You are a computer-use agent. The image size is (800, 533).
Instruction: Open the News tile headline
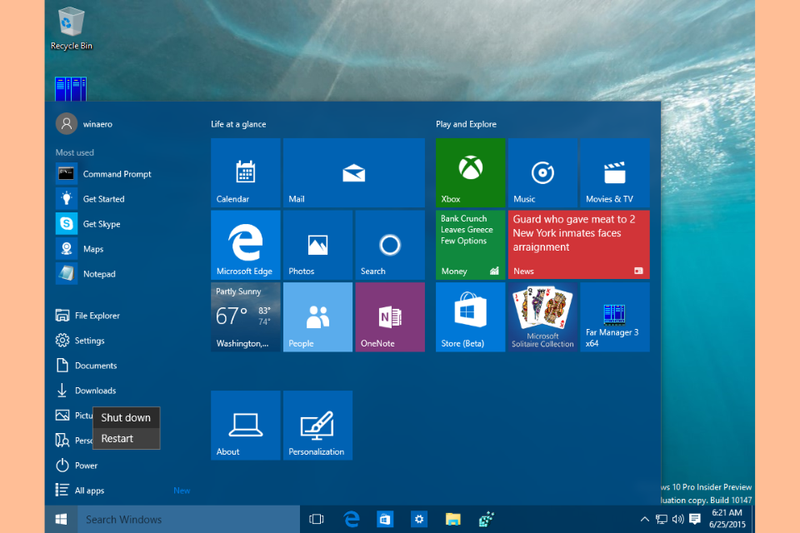pyautogui.click(x=579, y=245)
